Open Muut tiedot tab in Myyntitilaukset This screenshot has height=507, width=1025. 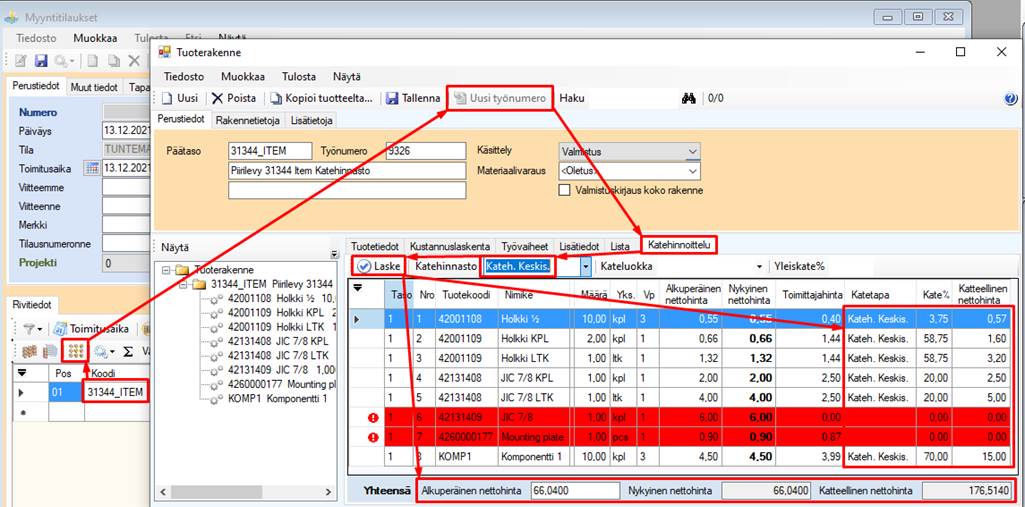94,87
